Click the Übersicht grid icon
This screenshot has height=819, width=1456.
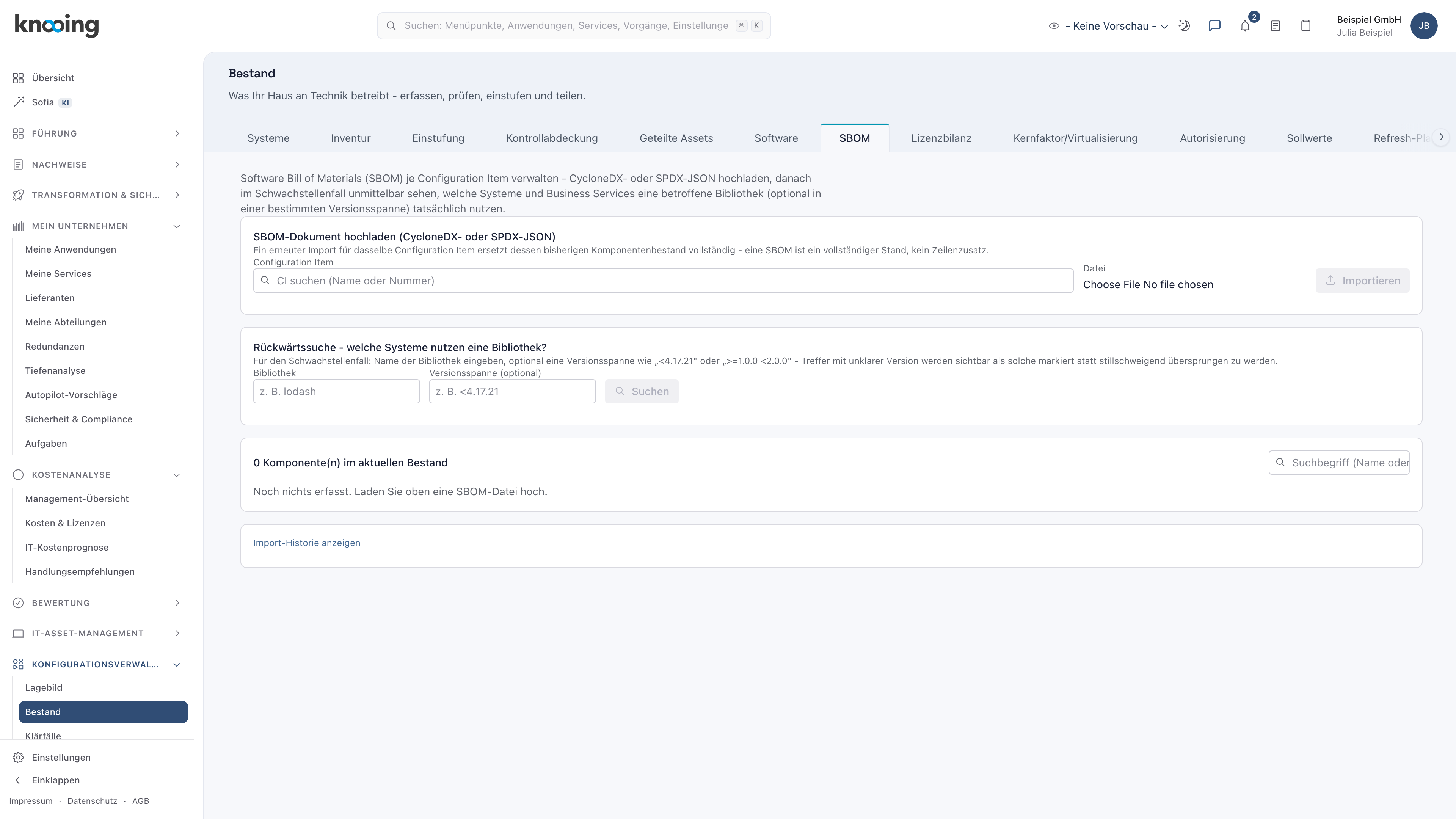click(18, 77)
